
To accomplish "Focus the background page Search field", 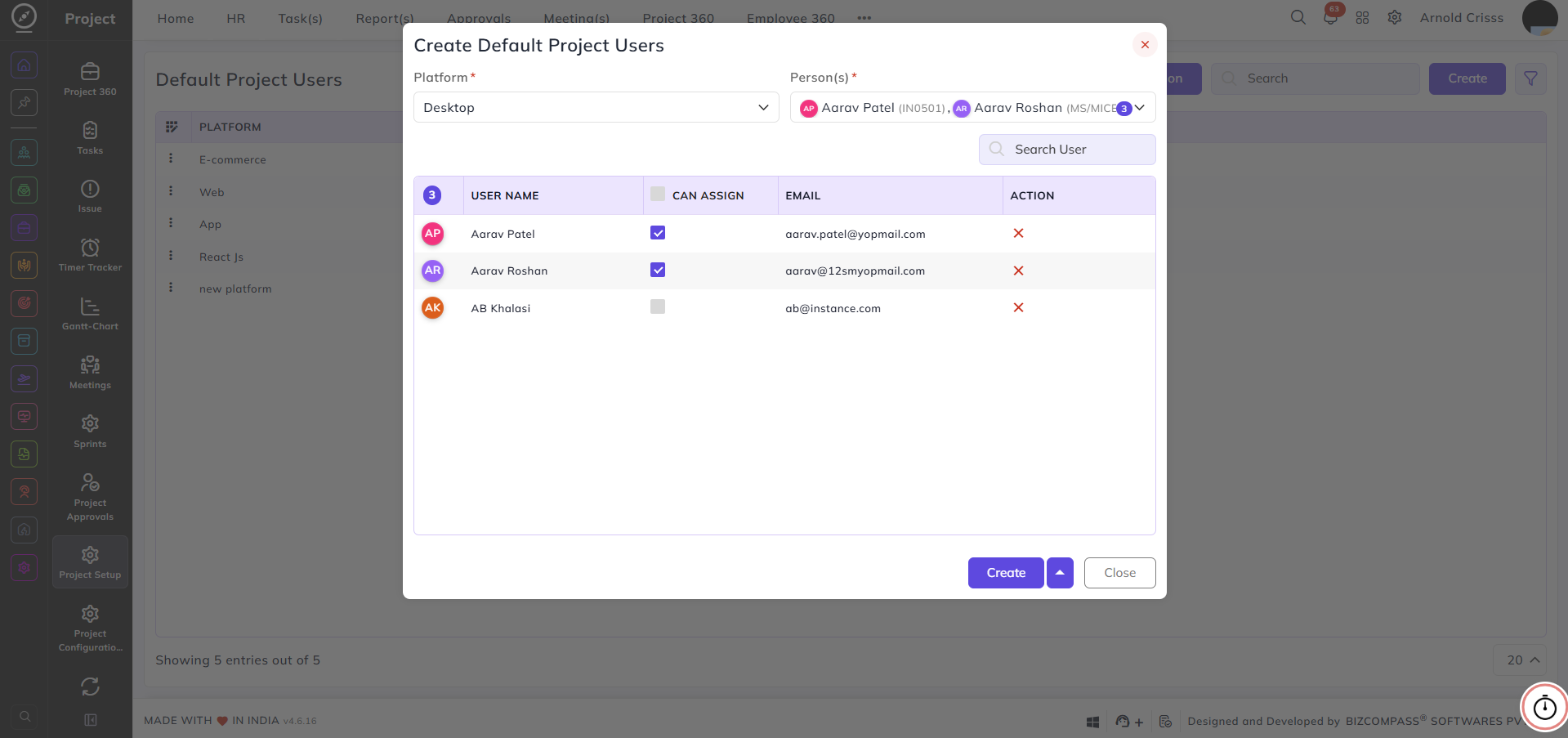I will coord(1316,78).
